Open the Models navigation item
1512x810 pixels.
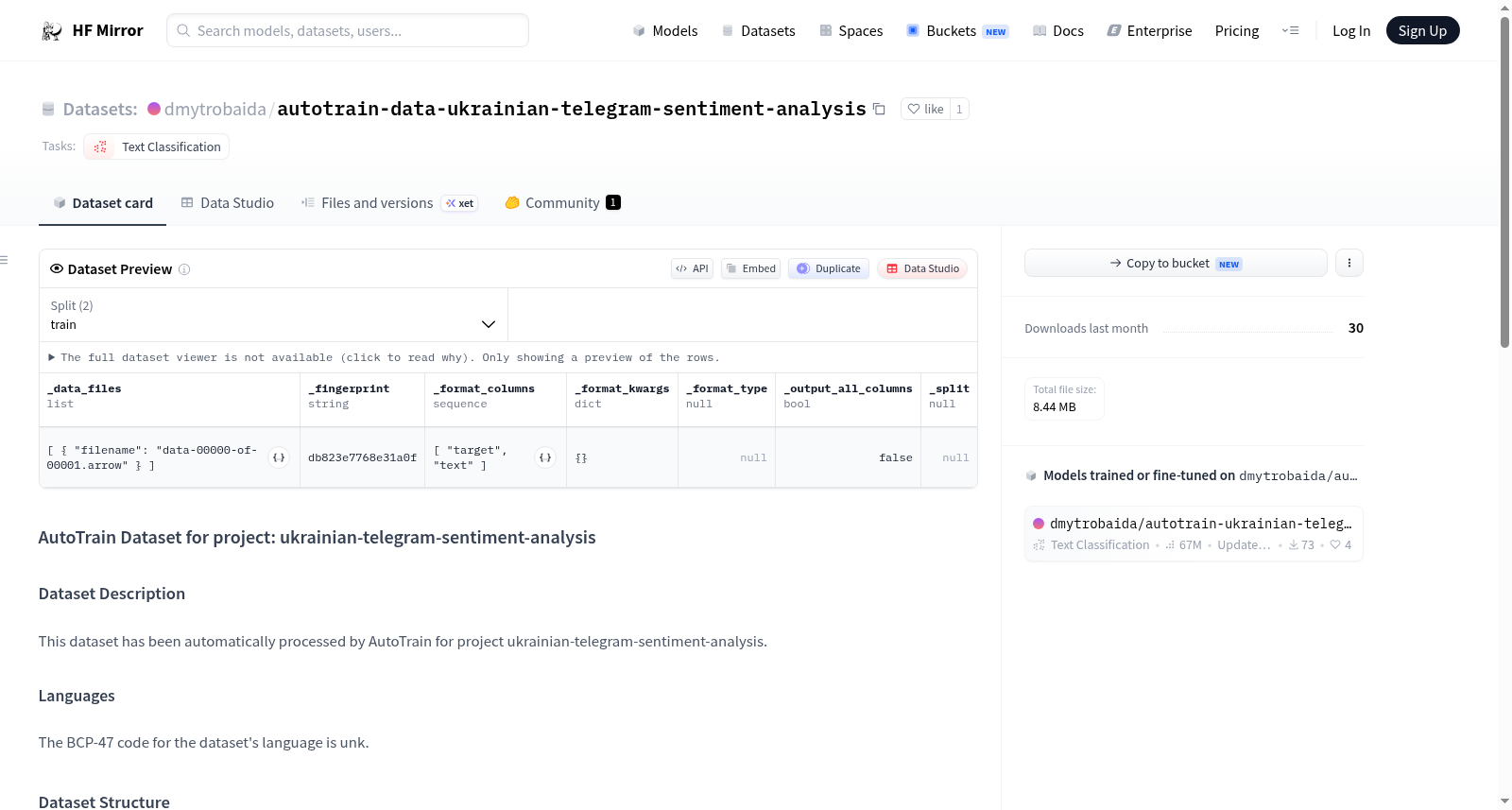pyautogui.click(x=665, y=31)
